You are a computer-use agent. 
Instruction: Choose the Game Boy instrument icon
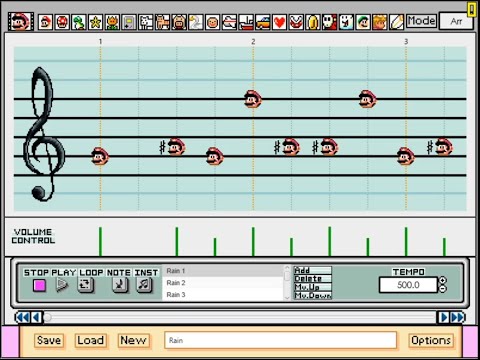(x=129, y=22)
